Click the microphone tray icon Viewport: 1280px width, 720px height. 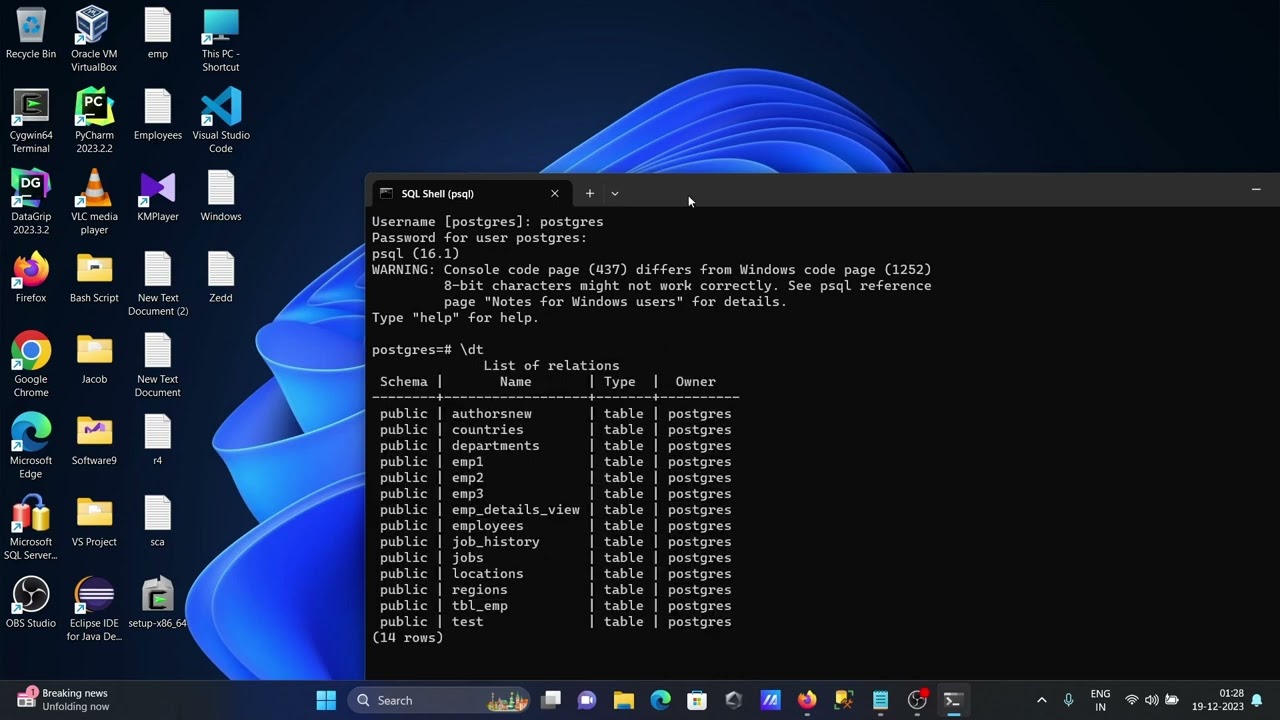pos(1069,700)
